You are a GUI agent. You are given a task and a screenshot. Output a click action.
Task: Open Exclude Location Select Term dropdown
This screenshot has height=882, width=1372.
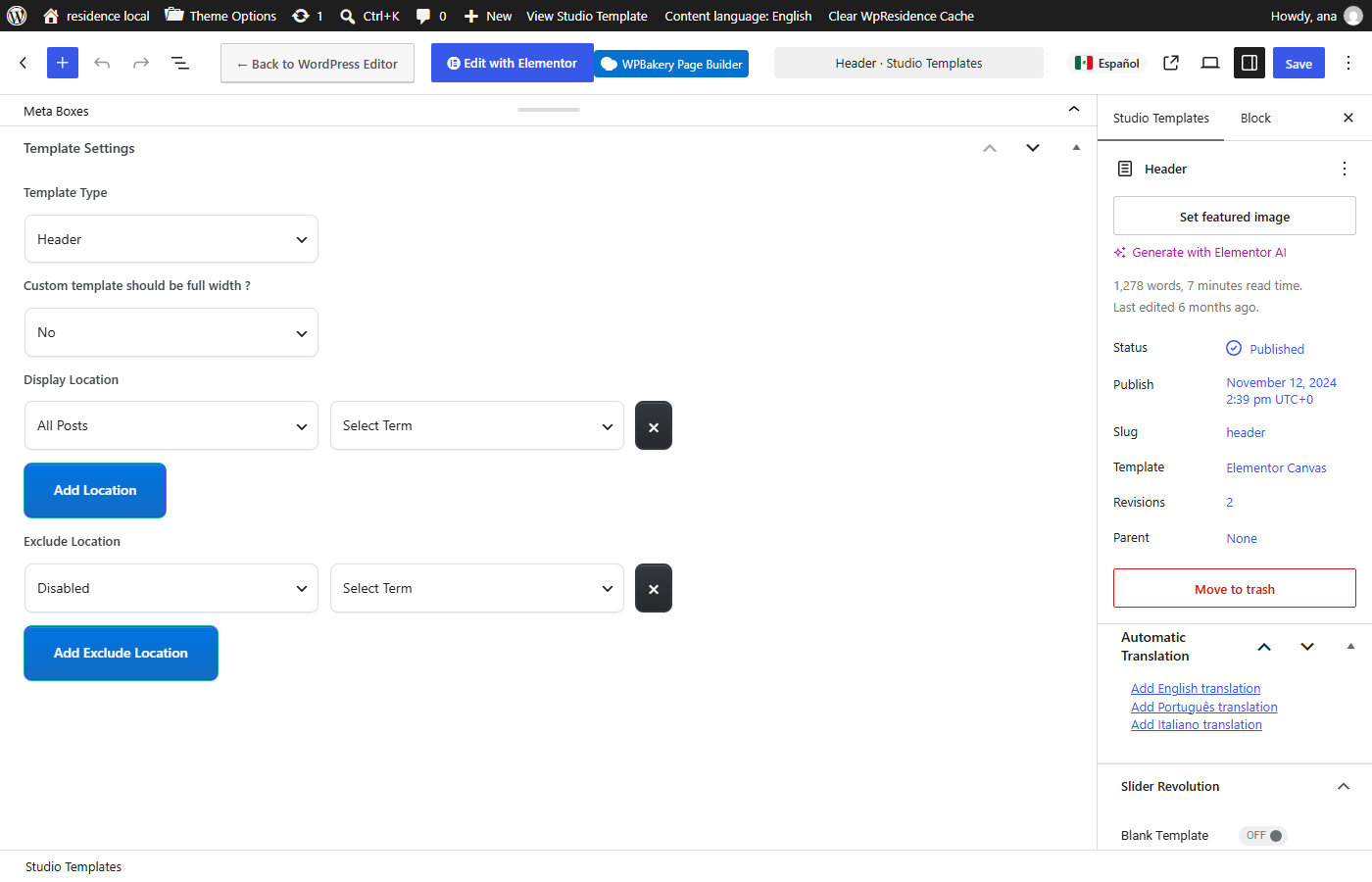477,588
